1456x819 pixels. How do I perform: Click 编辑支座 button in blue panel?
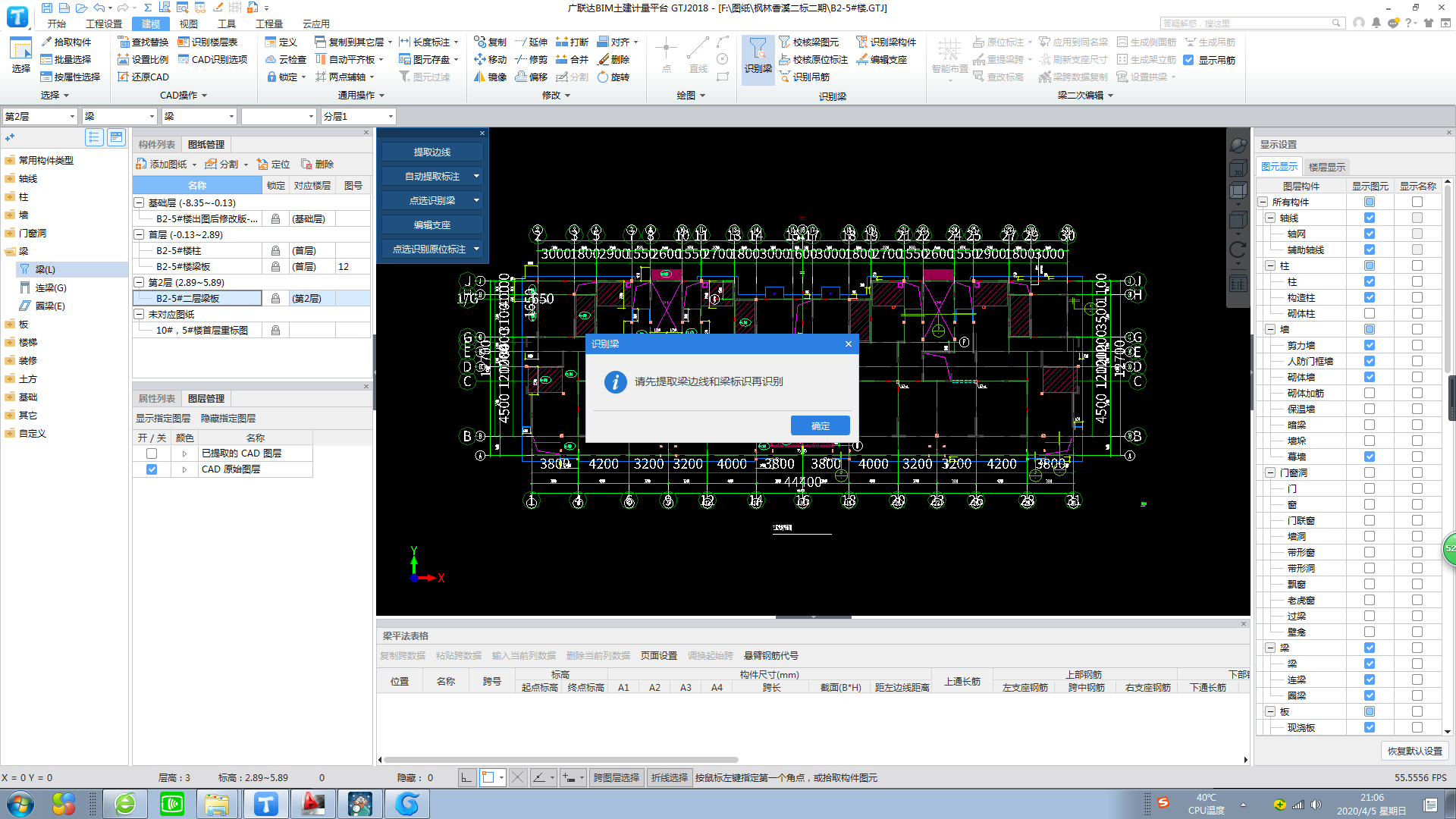(432, 224)
